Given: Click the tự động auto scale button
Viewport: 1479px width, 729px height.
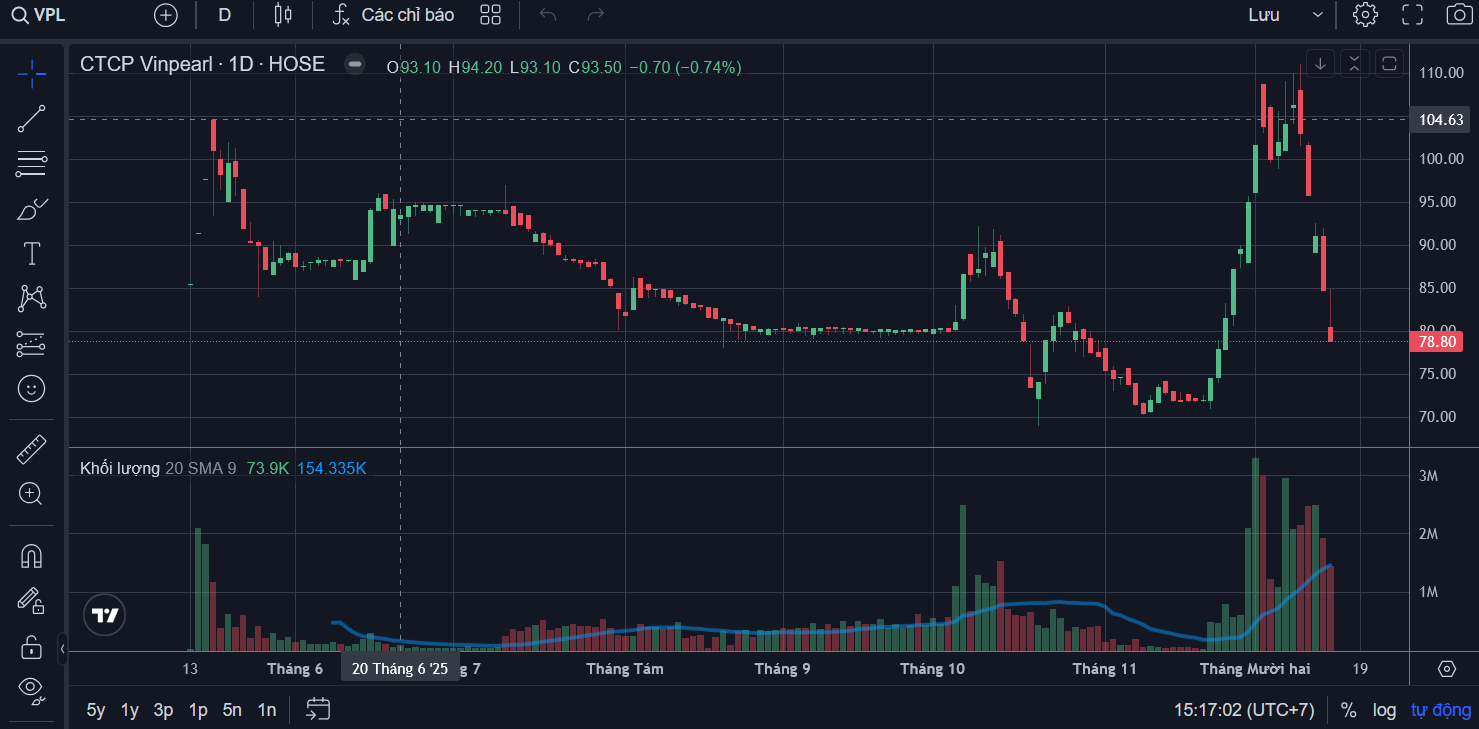Looking at the screenshot, I should [x=1440, y=710].
